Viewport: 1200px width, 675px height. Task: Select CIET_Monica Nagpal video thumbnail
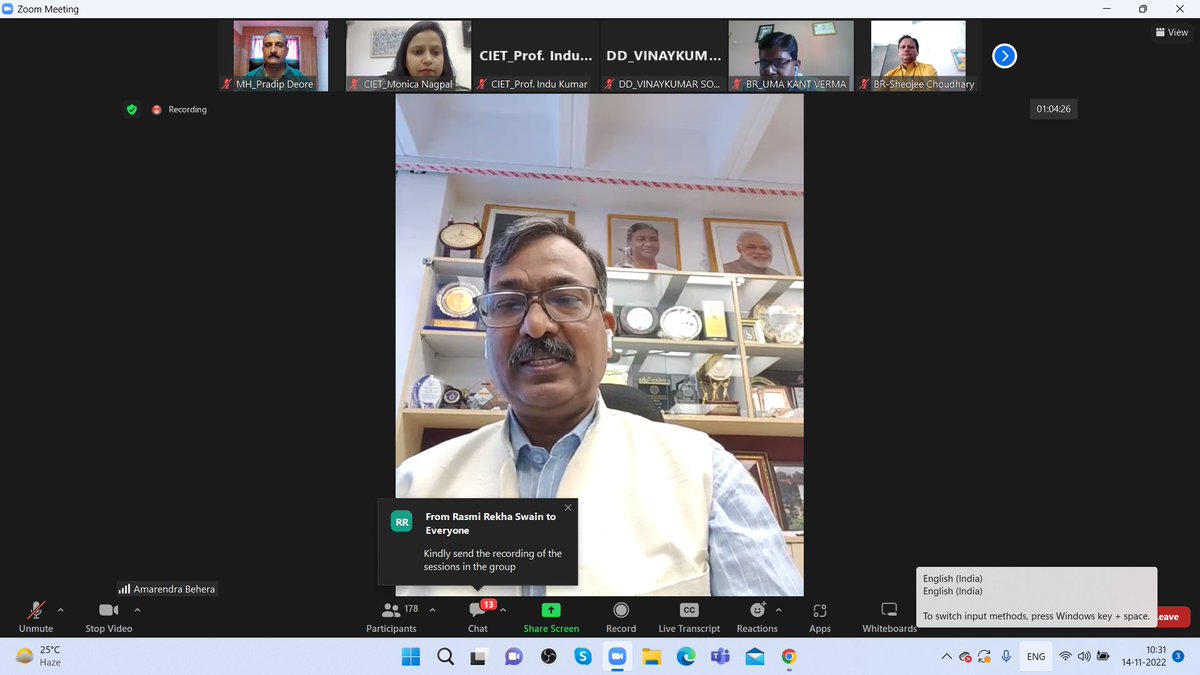(x=410, y=56)
